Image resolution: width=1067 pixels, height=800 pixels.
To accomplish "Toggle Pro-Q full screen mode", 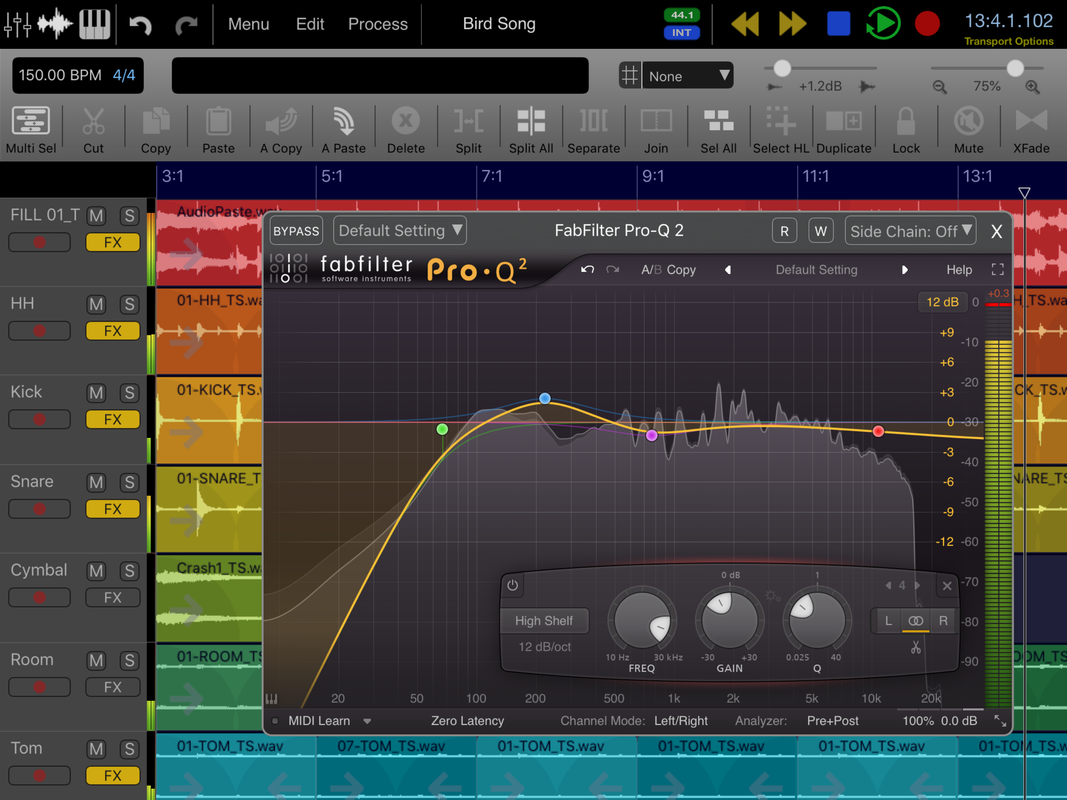I will pos(998,270).
